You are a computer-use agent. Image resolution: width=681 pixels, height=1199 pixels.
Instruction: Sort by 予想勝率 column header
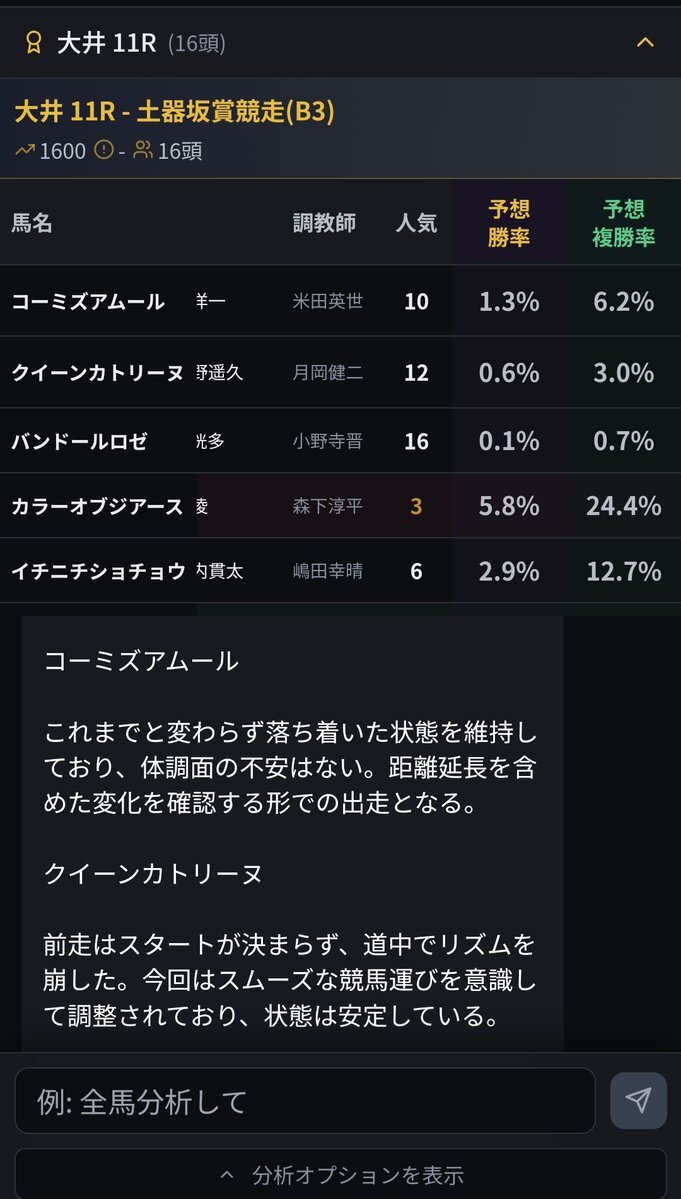click(x=509, y=223)
